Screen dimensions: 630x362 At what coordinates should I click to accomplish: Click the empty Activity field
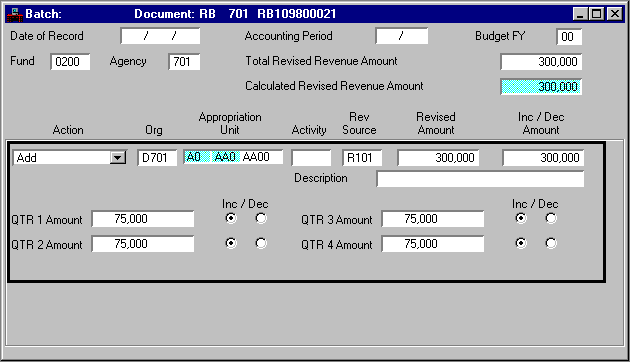click(311, 157)
